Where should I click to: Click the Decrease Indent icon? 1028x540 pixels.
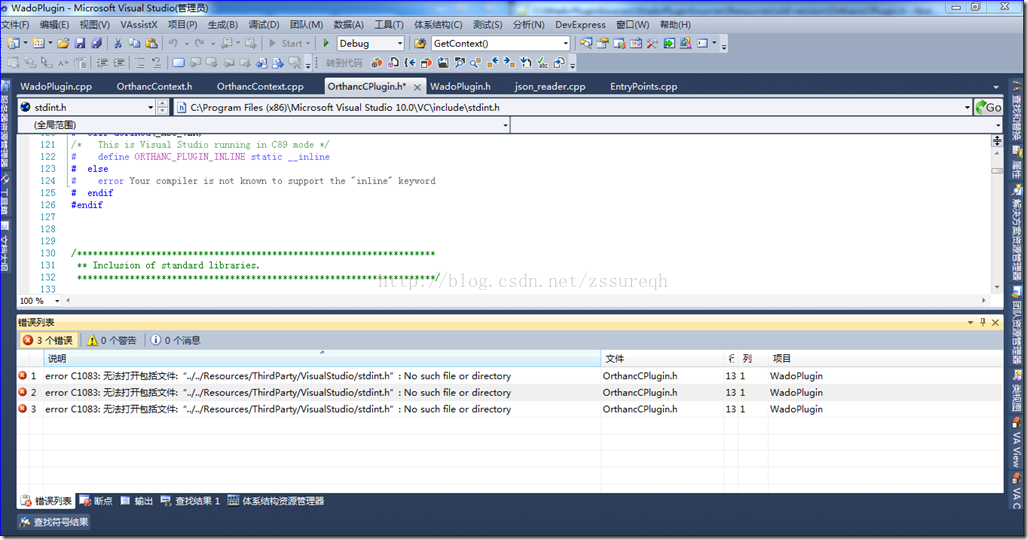click(x=102, y=63)
